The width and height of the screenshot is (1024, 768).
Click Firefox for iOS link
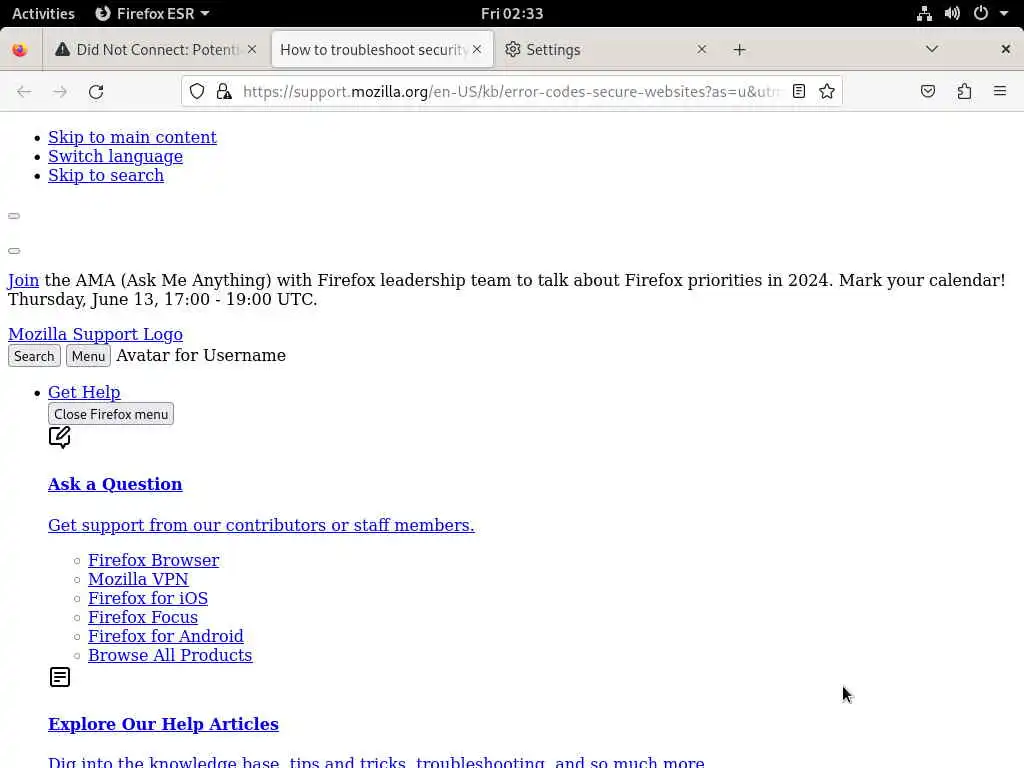148,598
